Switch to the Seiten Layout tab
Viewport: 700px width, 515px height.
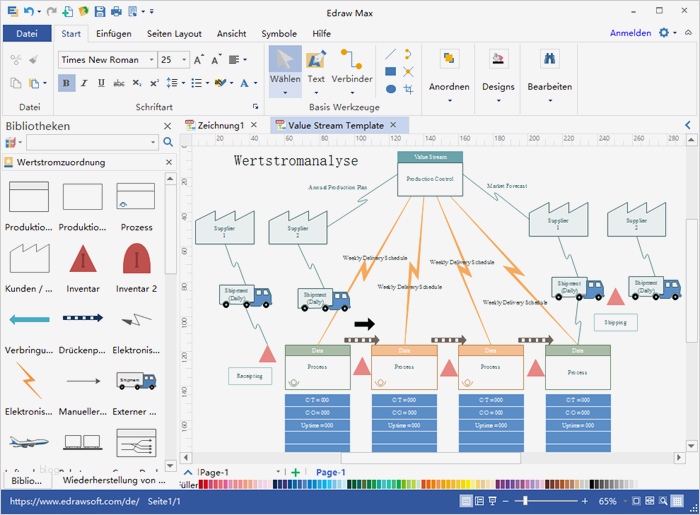pyautogui.click(x=174, y=33)
